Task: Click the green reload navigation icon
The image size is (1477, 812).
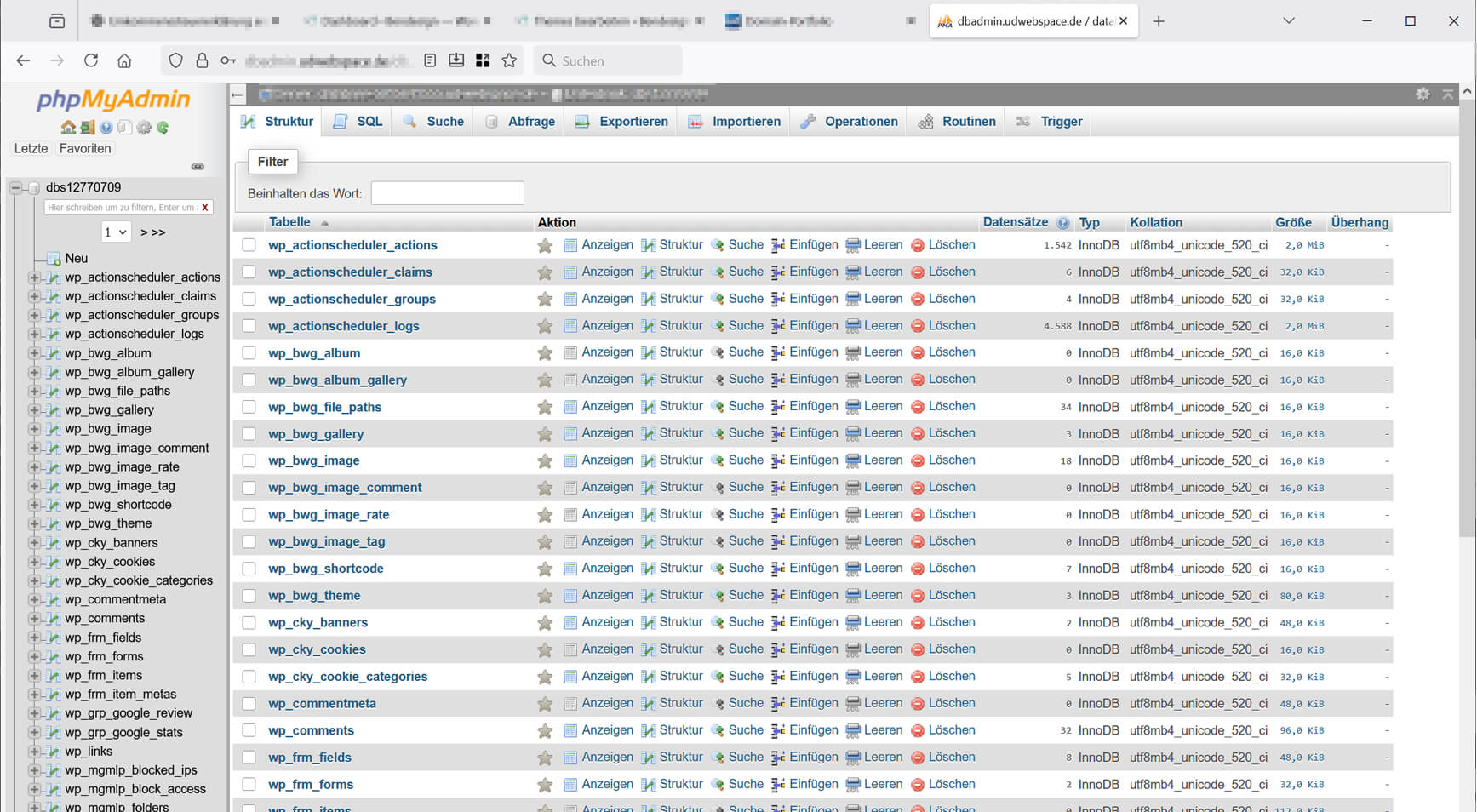Action: [x=163, y=128]
